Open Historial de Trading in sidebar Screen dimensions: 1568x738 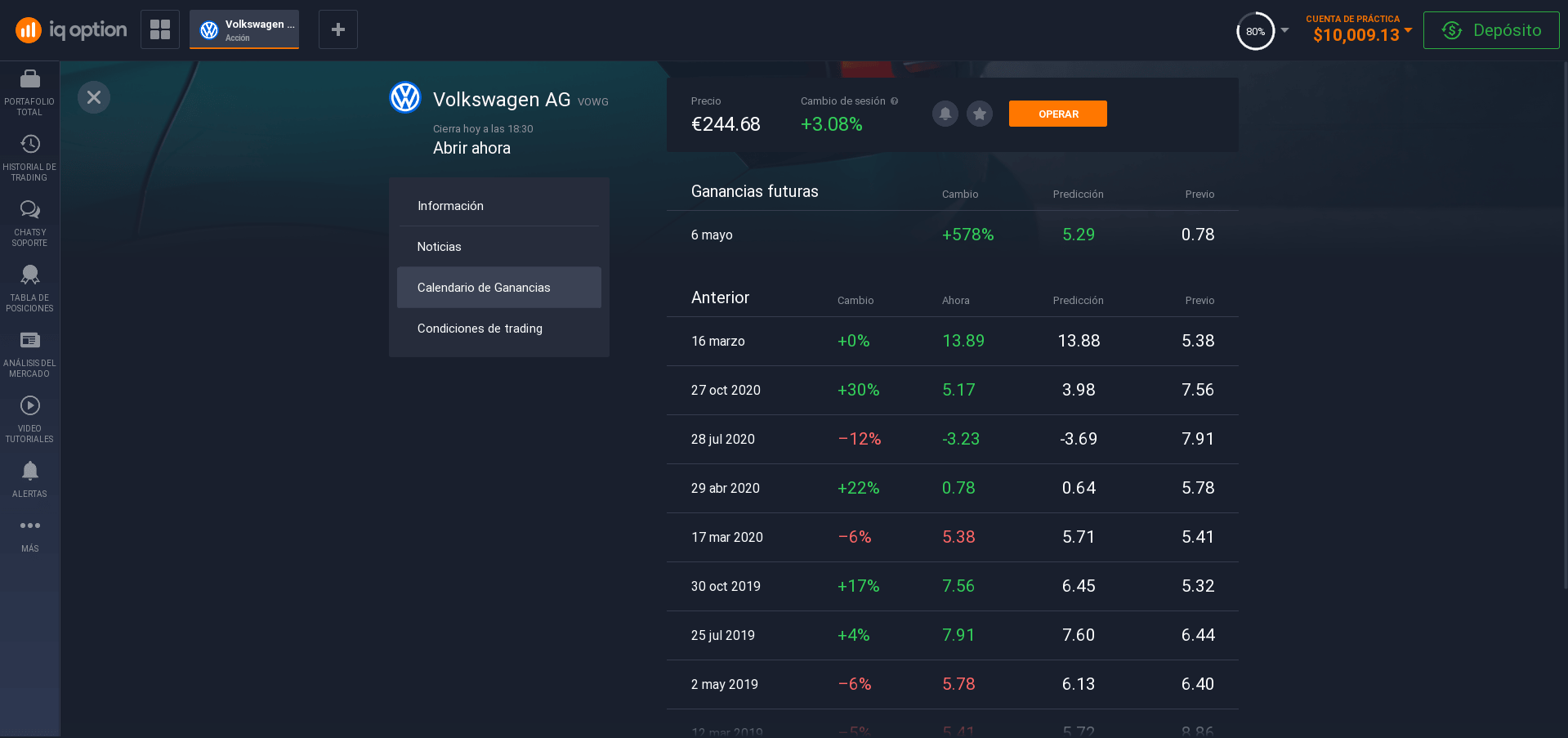(x=29, y=159)
